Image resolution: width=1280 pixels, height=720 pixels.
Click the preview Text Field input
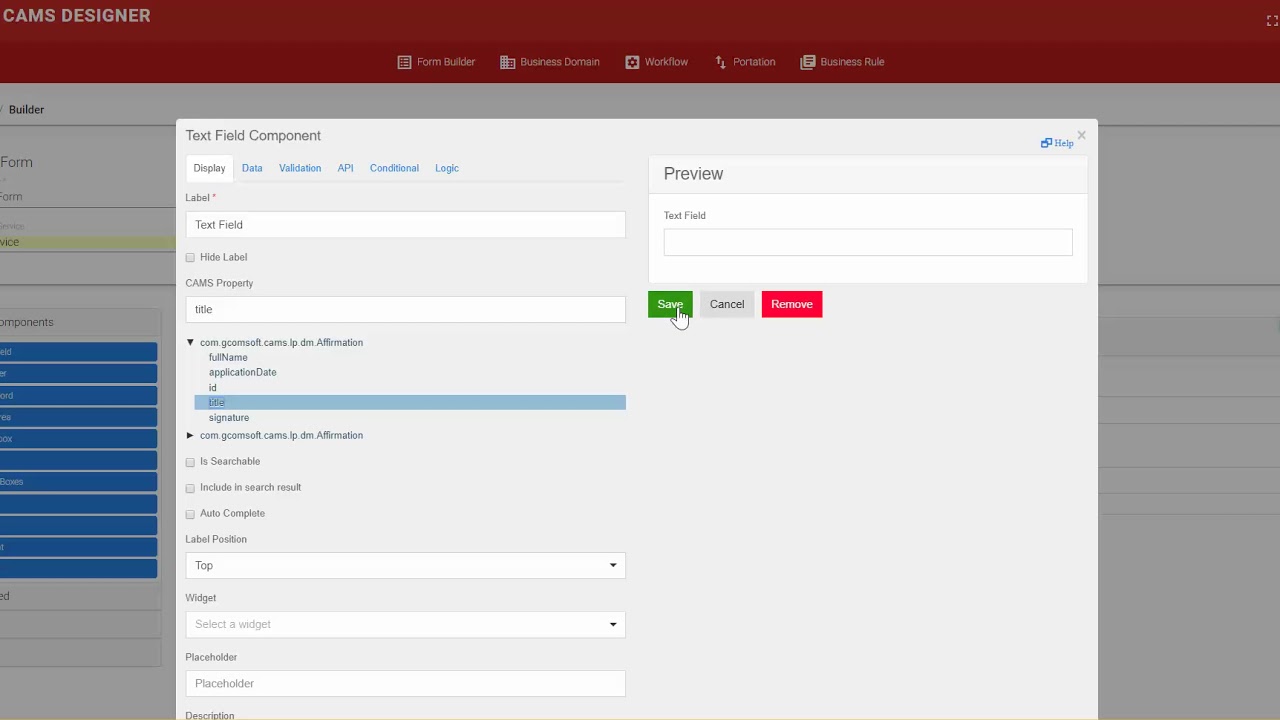click(x=868, y=242)
